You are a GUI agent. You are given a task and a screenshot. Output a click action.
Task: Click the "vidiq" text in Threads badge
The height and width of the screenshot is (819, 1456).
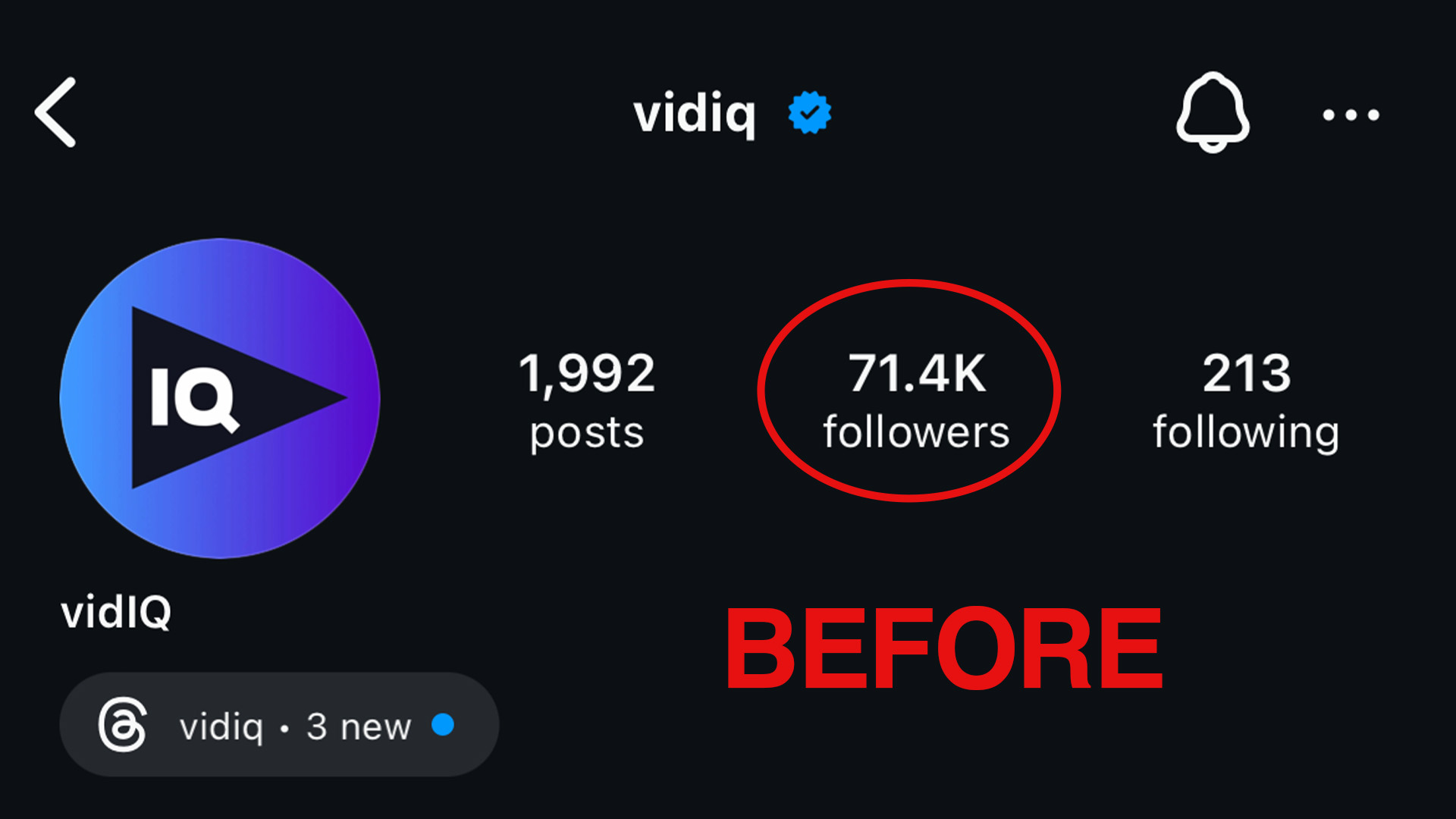pyautogui.click(x=221, y=726)
